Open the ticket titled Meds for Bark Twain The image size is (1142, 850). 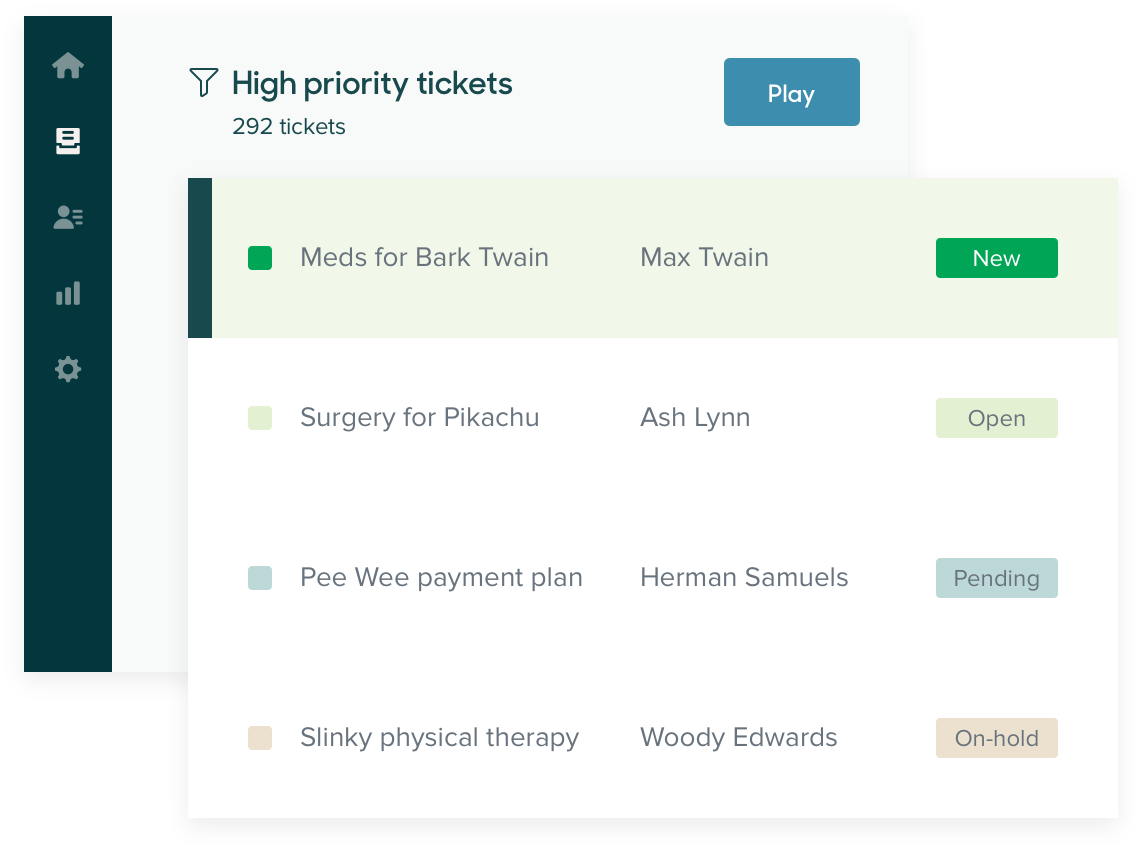[424, 257]
